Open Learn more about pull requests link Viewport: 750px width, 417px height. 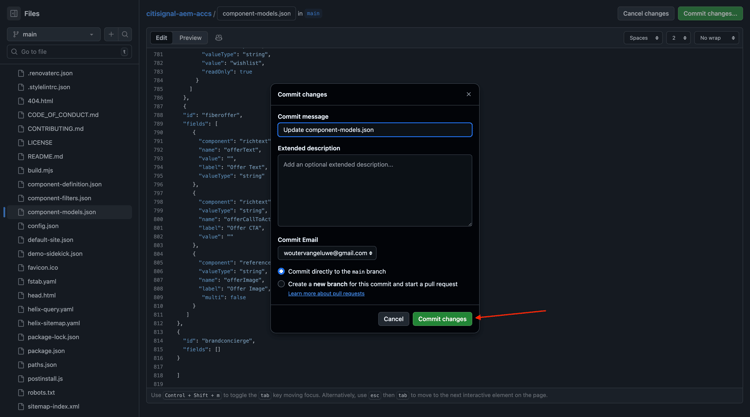pyautogui.click(x=326, y=294)
